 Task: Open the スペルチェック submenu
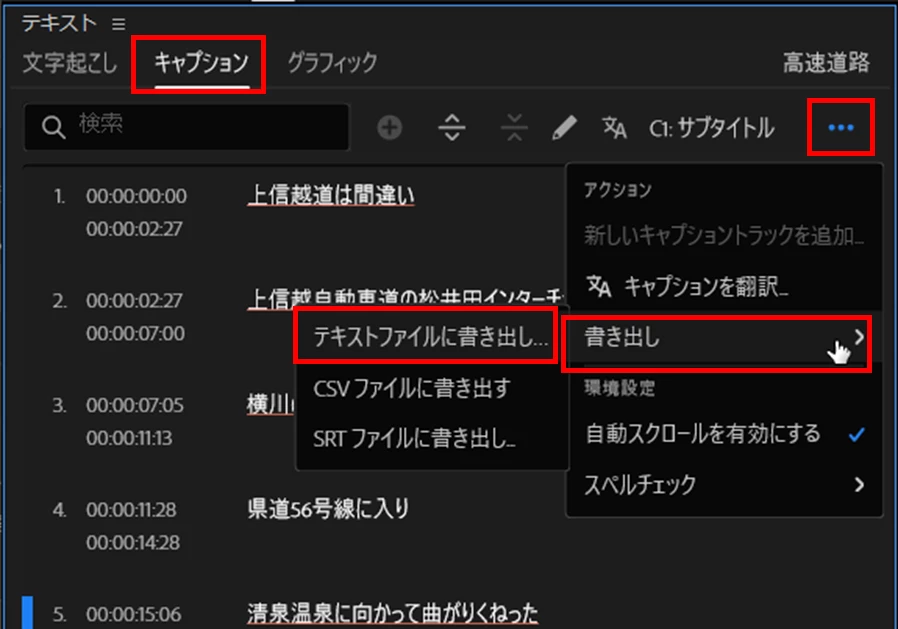point(724,485)
